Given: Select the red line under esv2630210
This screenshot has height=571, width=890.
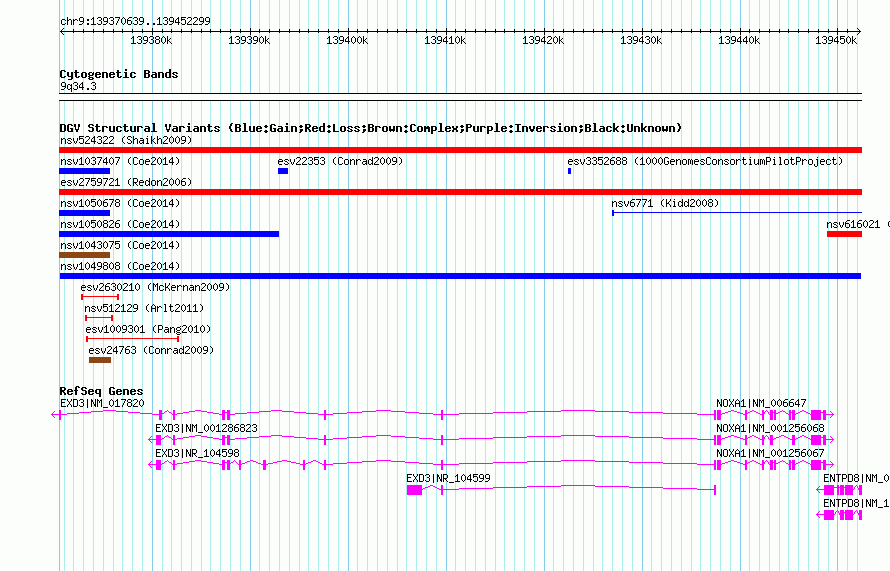Looking at the screenshot, I should click(100, 297).
